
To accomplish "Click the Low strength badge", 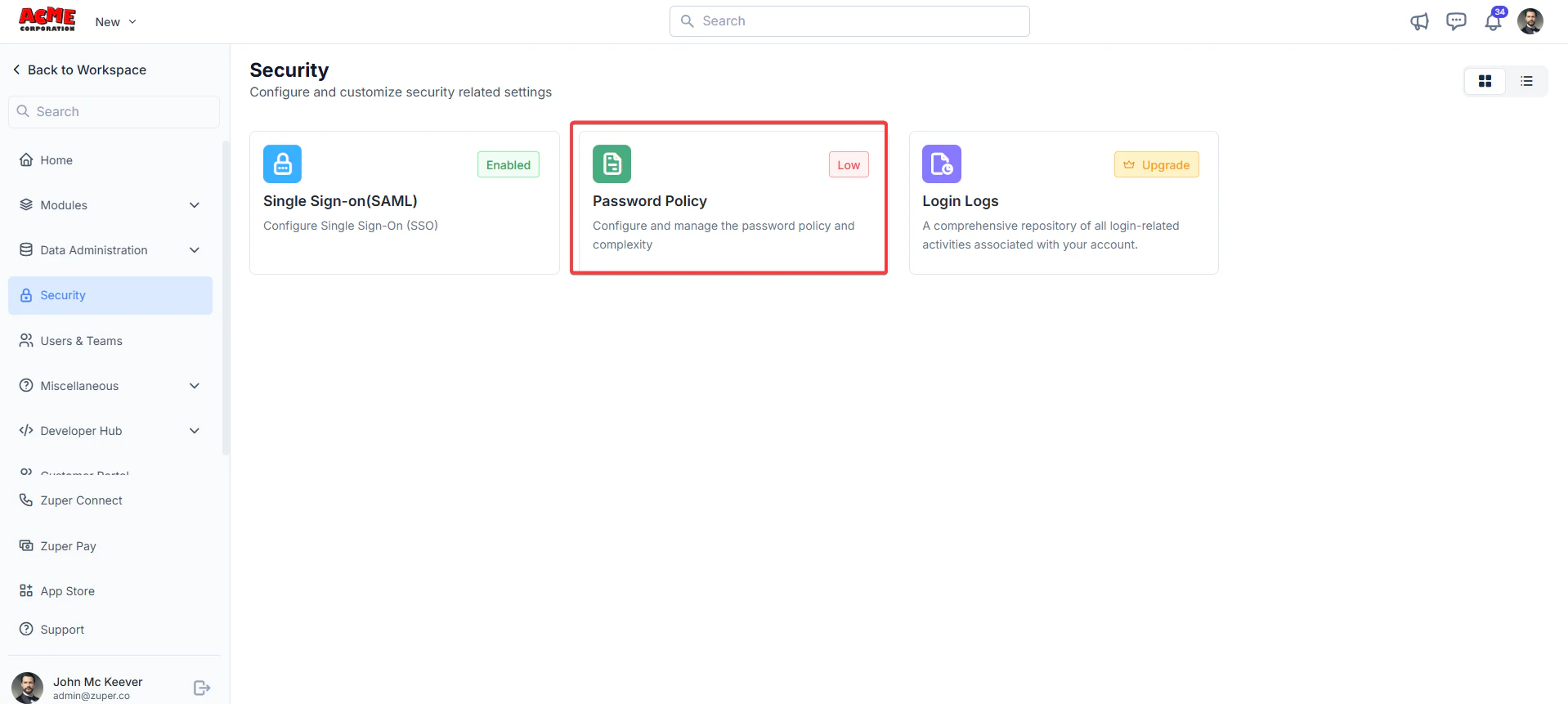I will [x=849, y=165].
